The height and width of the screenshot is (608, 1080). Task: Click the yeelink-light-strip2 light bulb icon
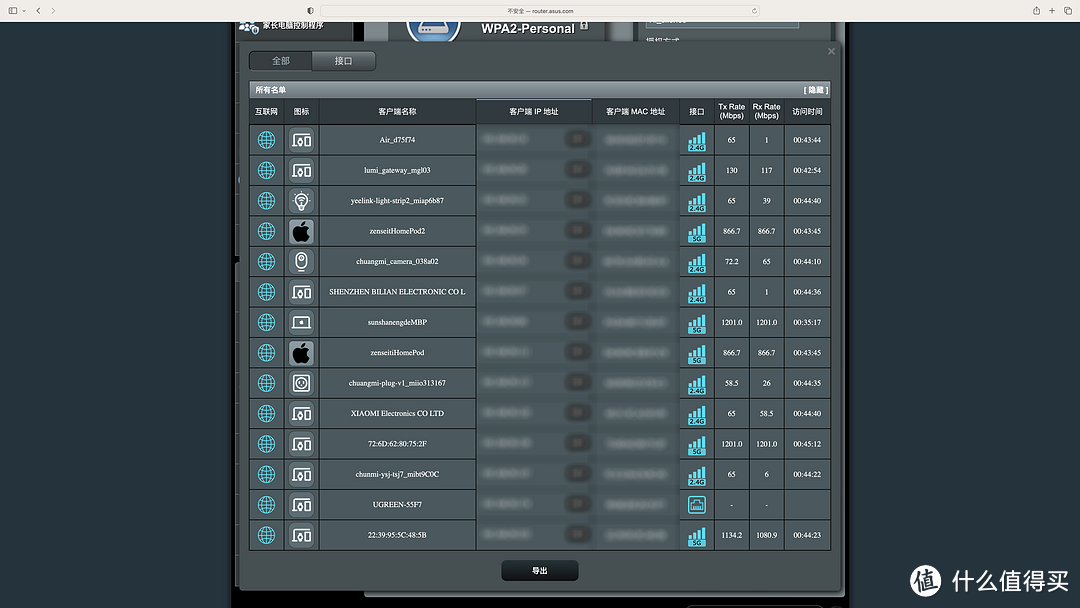pyautogui.click(x=301, y=201)
